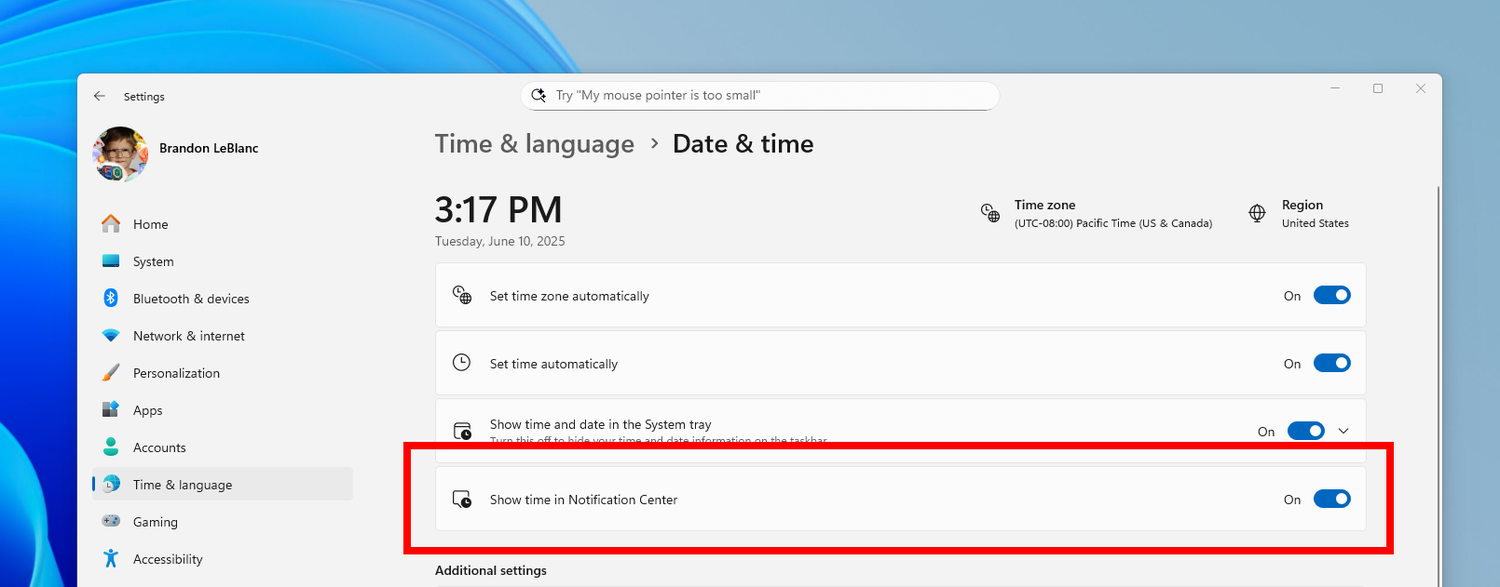Click the System tray calendar-clock icon
1500x587 pixels.
click(461, 431)
